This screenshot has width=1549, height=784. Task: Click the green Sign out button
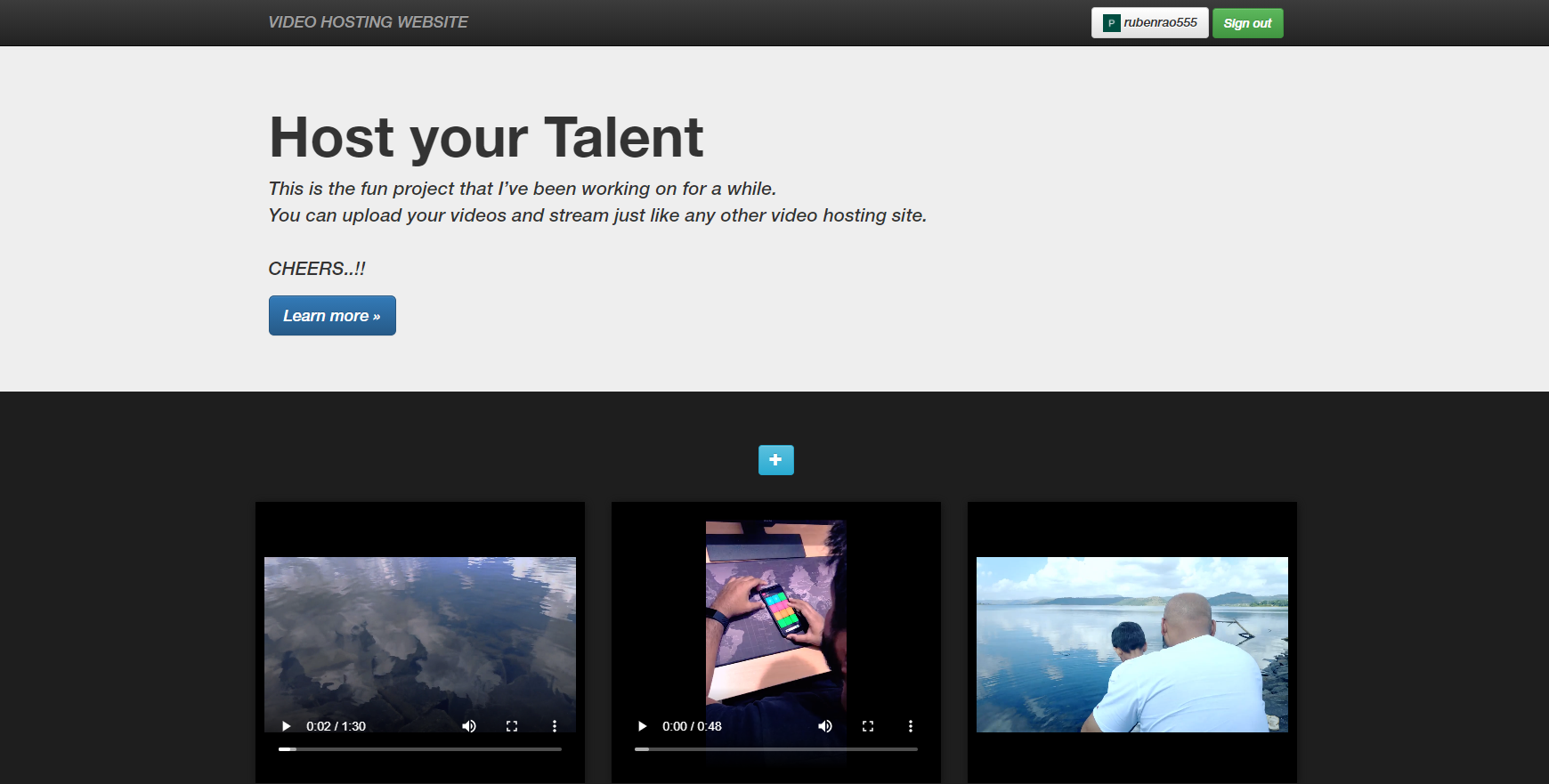pyautogui.click(x=1248, y=23)
